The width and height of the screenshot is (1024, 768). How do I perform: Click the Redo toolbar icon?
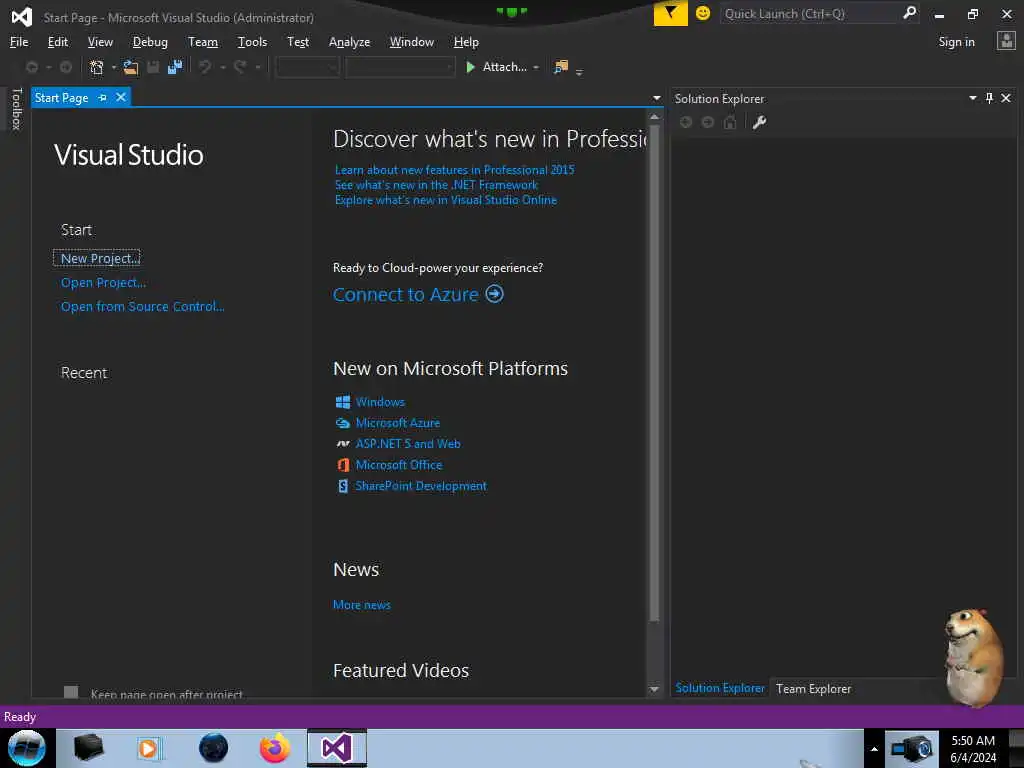tap(240, 67)
